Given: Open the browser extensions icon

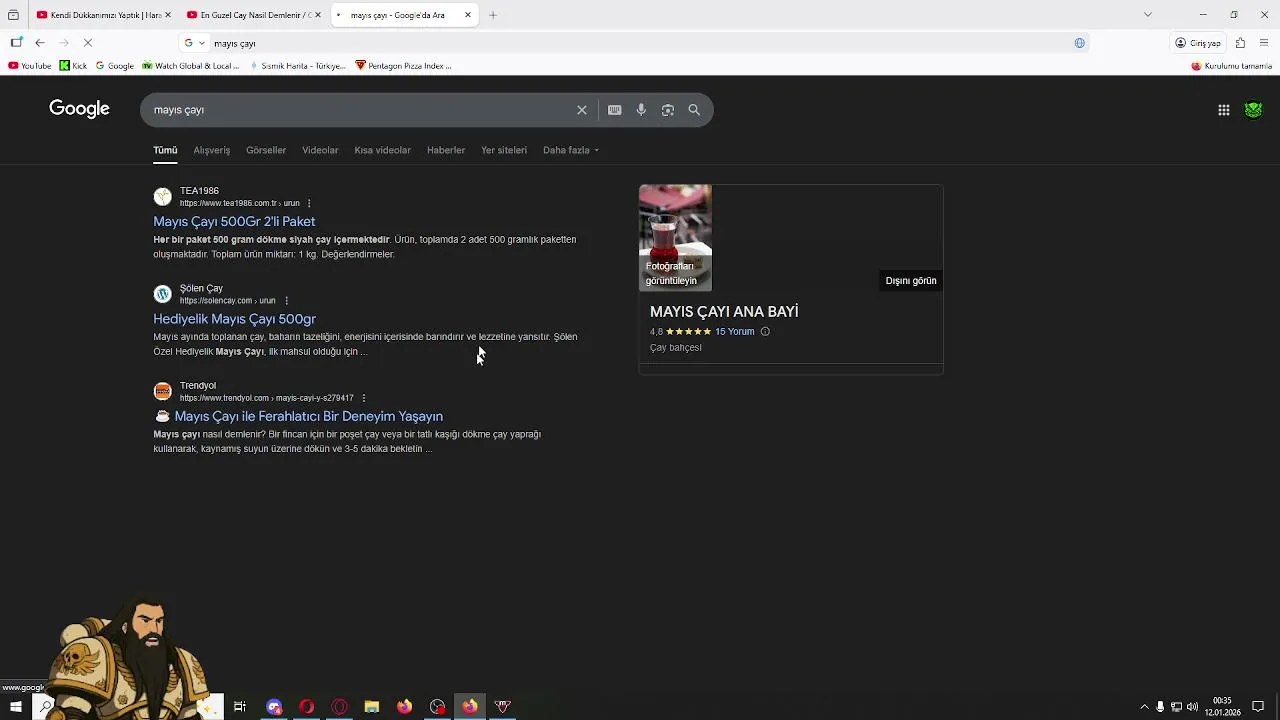Looking at the screenshot, I should [x=1240, y=43].
